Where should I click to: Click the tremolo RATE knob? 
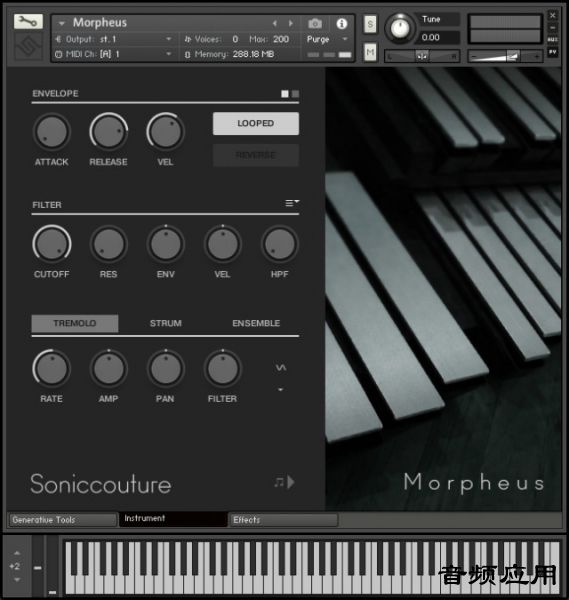(x=52, y=368)
